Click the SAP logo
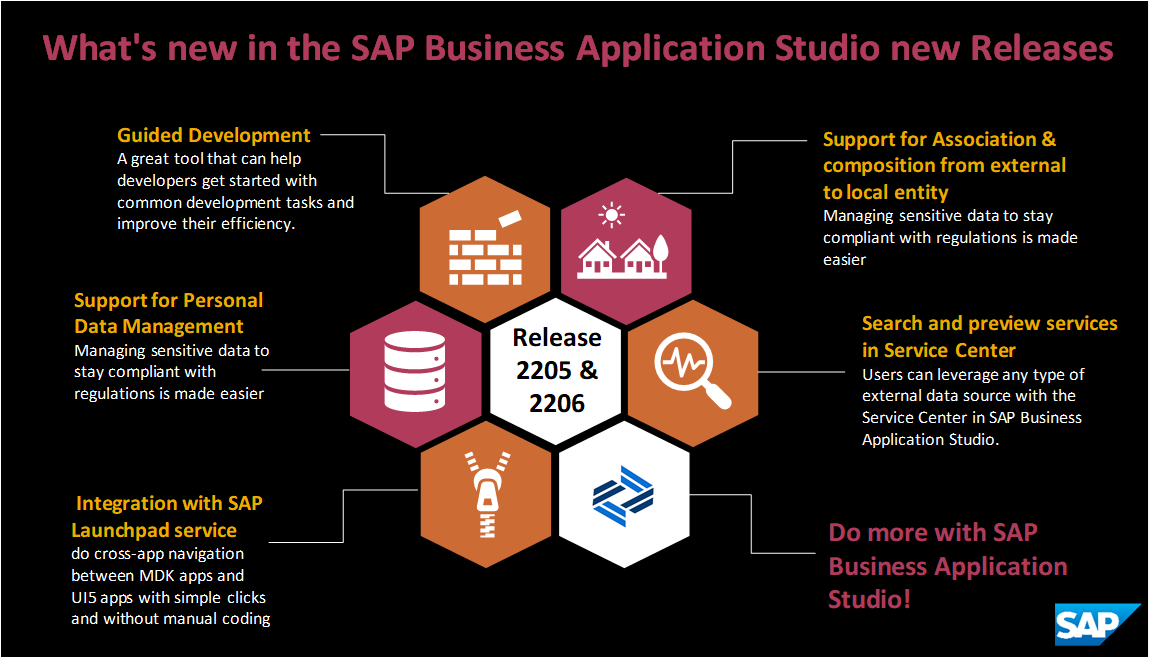Viewport: 1149px width, 658px height. tap(1097, 624)
